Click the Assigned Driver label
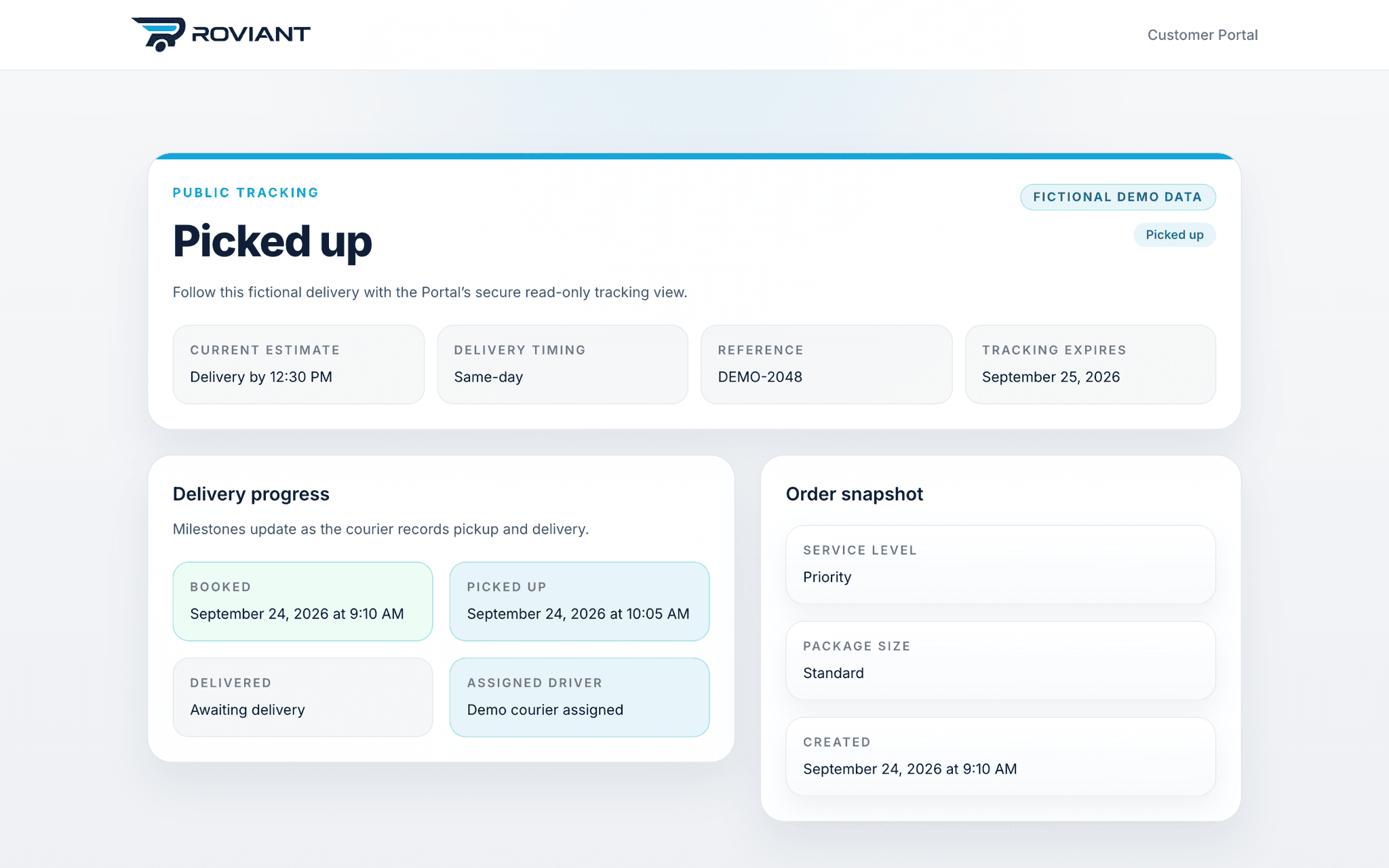Viewport: 1389px width, 868px height. point(534,683)
